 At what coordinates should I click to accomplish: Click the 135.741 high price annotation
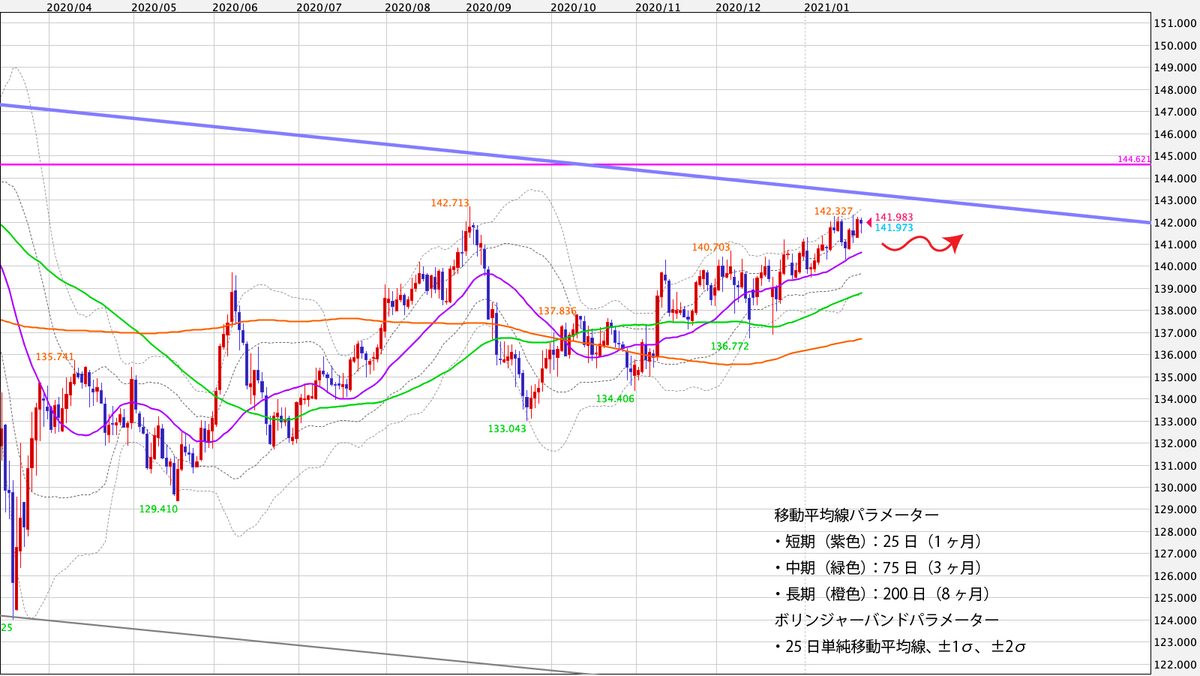pos(55,356)
